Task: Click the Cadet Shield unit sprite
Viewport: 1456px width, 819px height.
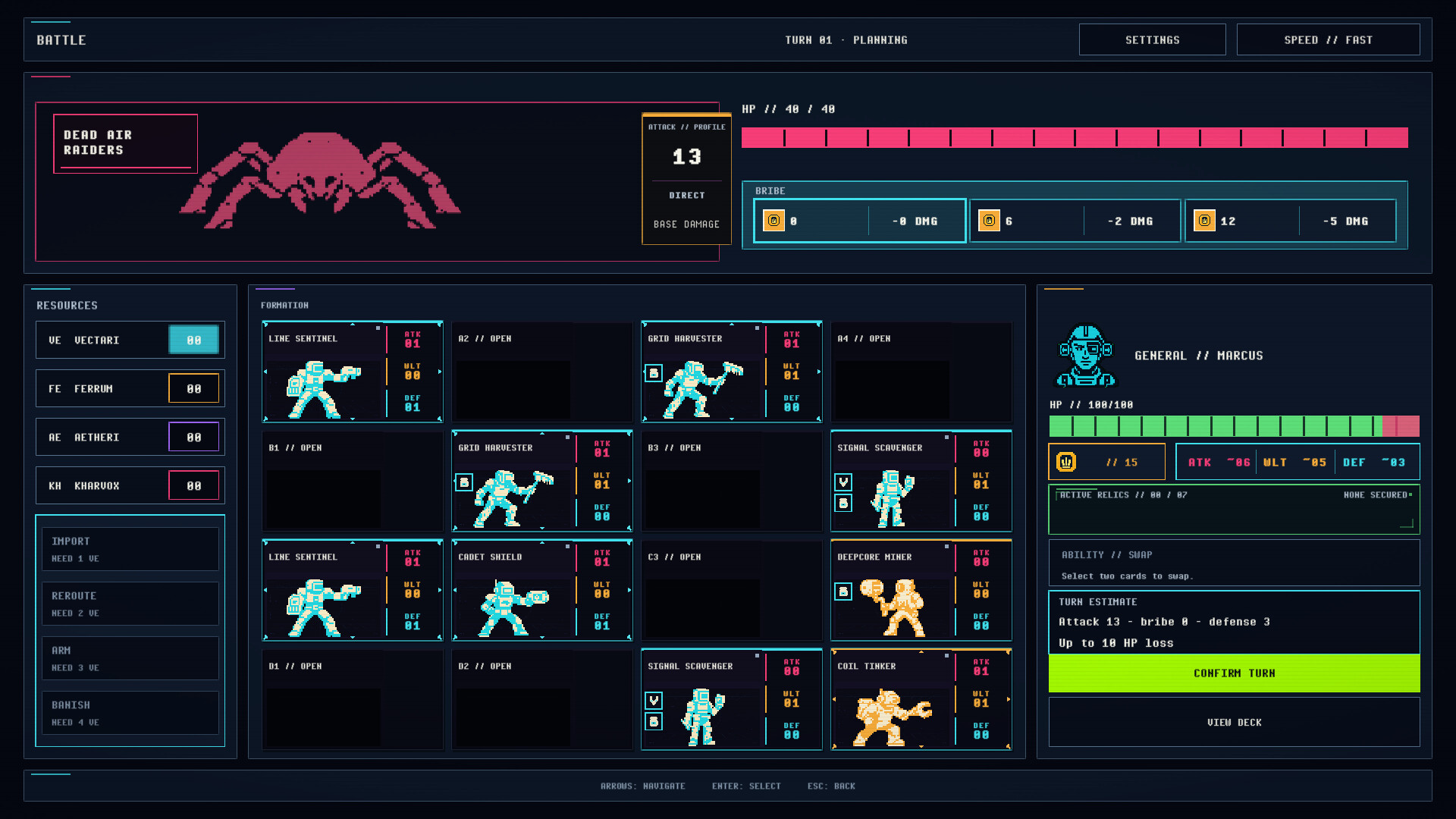Action: pos(513,607)
